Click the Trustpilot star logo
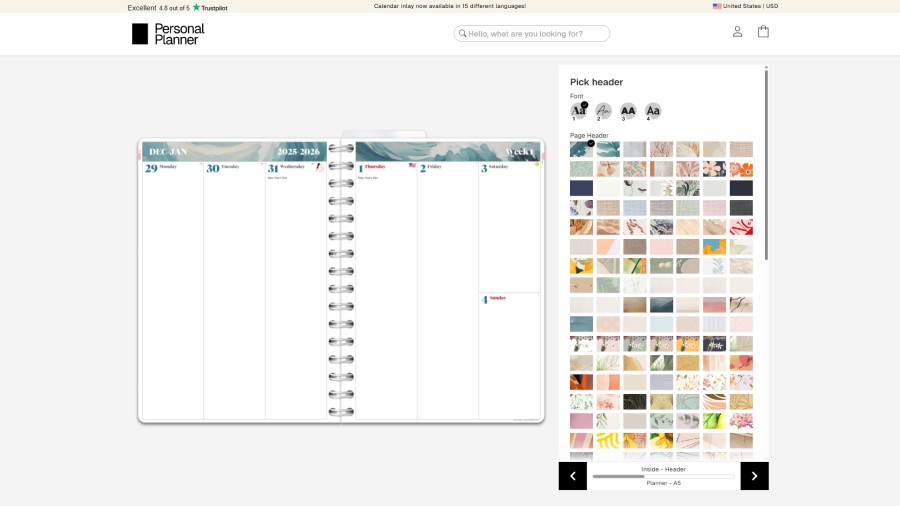This screenshot has height=506, width=900. pyautogui.click(x=197, y=7)
